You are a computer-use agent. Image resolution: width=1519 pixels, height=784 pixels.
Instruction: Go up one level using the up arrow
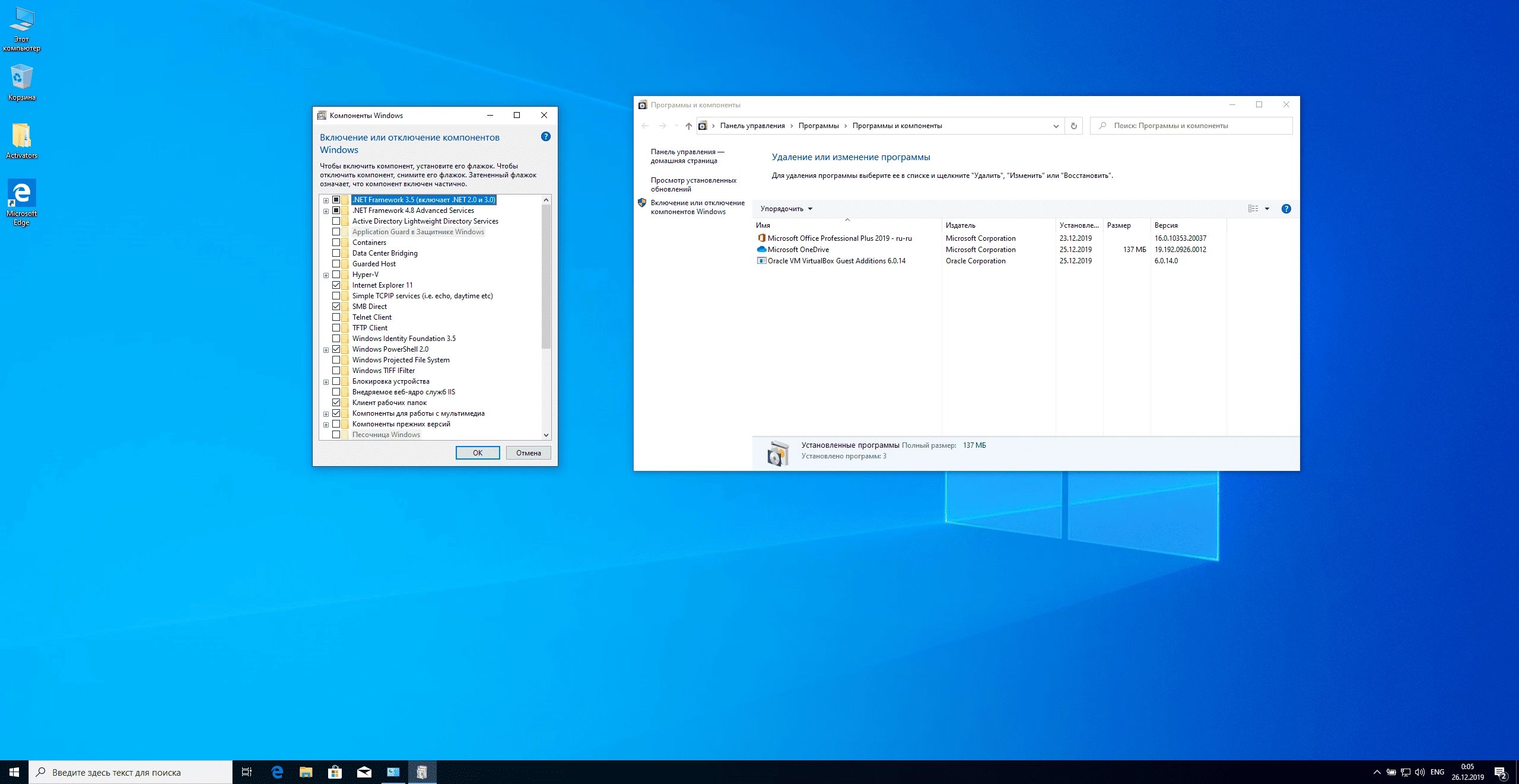click(688, 126)
